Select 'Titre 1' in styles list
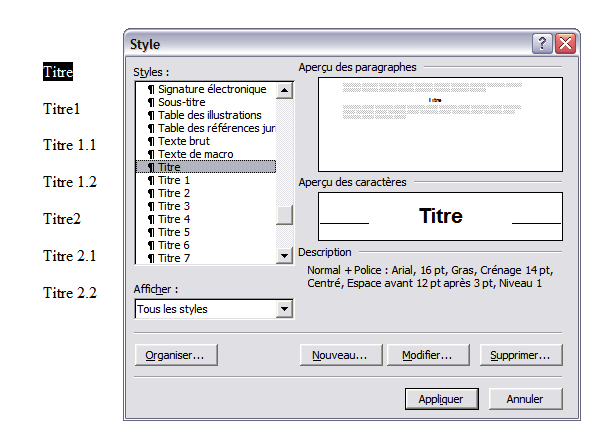Screen dimensions: 605x442 click(173, 180)
